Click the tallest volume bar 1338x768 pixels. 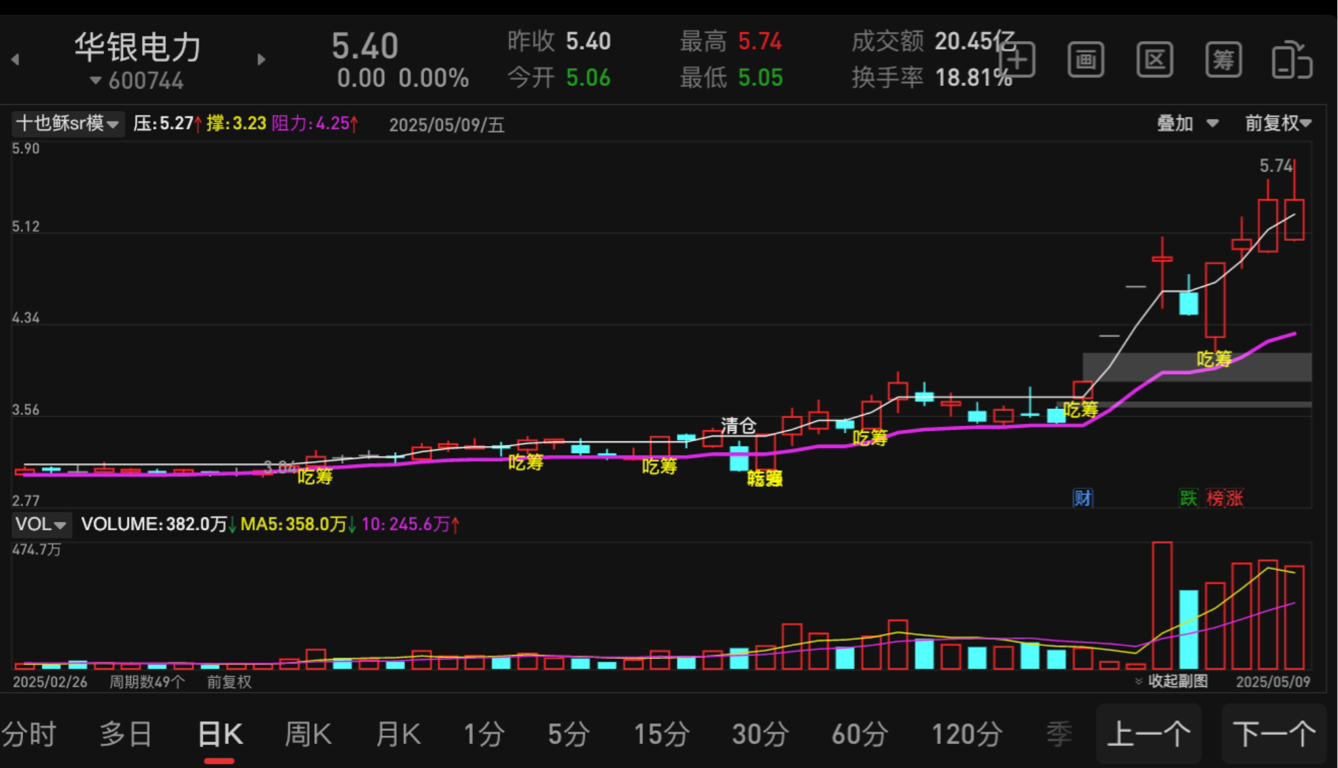click(x=1162, y=605)
